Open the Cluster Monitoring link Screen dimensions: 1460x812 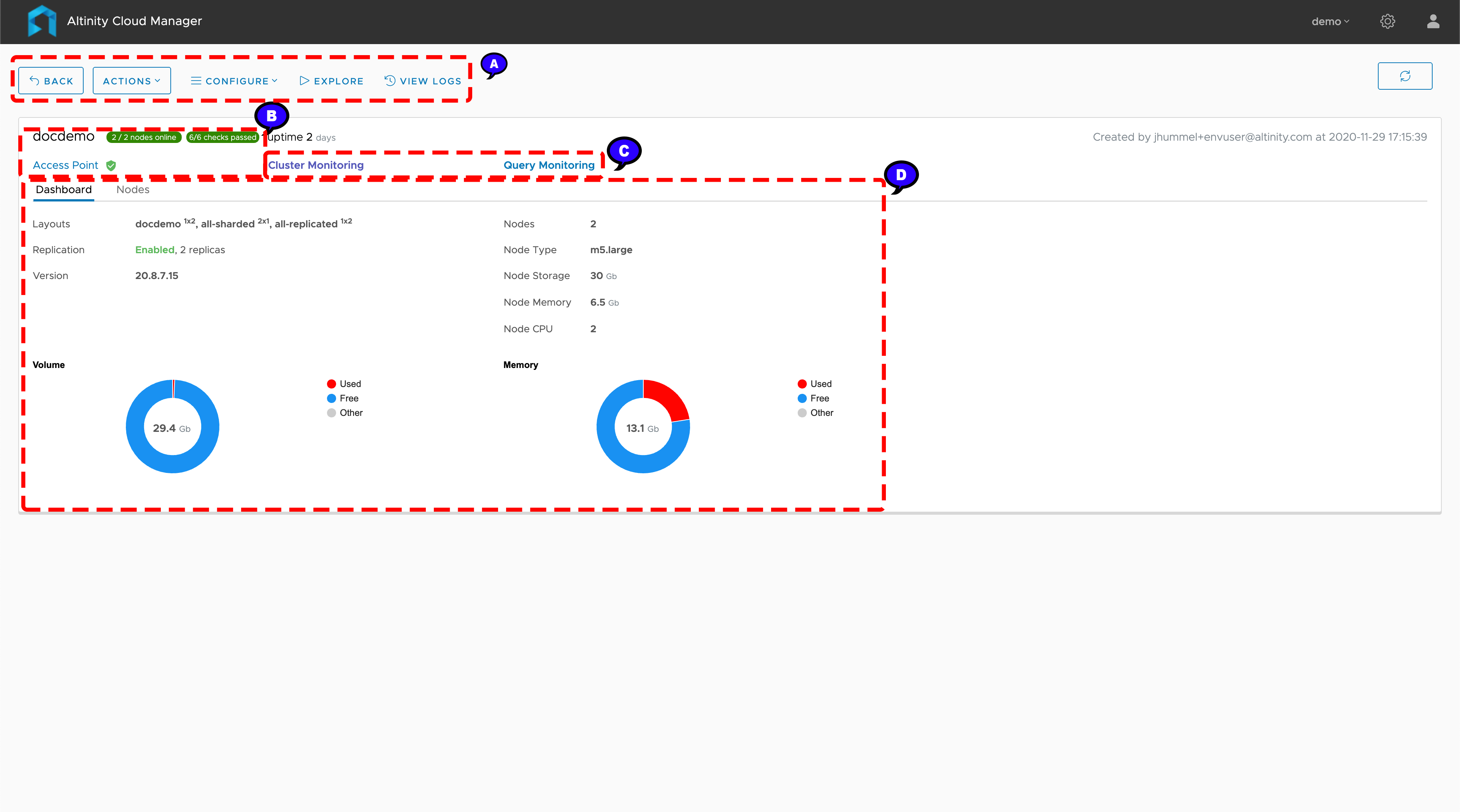pos(316,165)
